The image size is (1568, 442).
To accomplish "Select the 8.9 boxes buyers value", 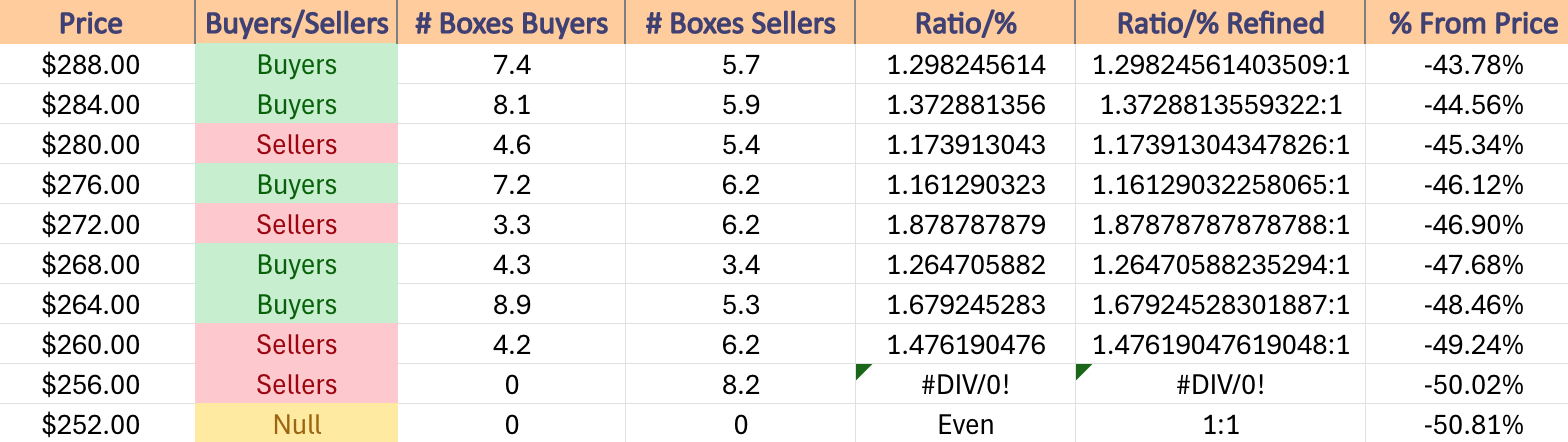I will tap(511, 305).
